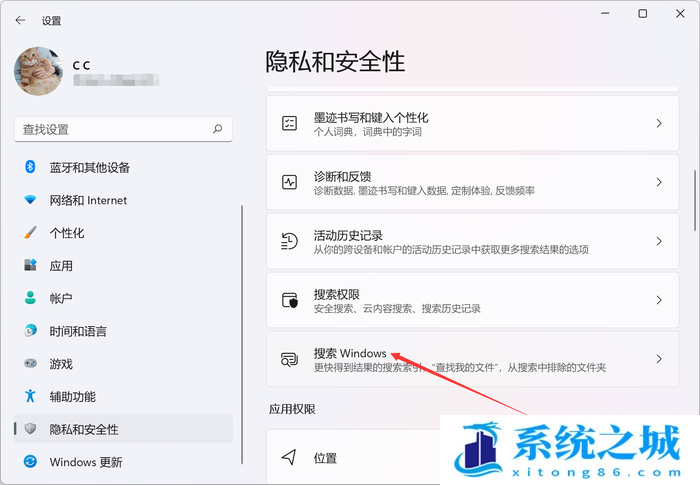The height and width of the screenshot is (485, 700).
Task: Click the search permissions shield icon
Action: coord(289,300)
